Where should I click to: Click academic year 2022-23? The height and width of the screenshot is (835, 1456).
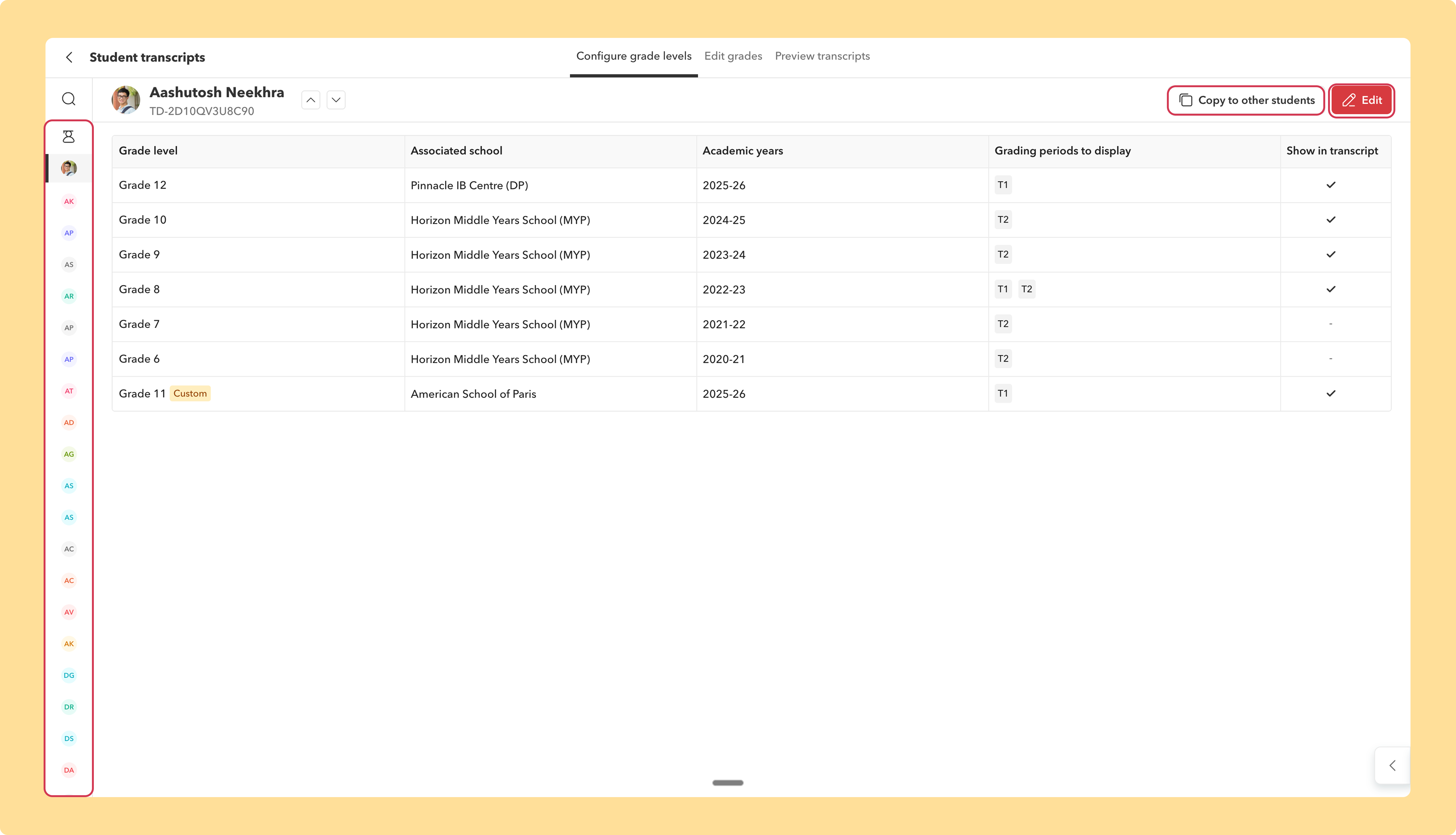pos(724,290)
